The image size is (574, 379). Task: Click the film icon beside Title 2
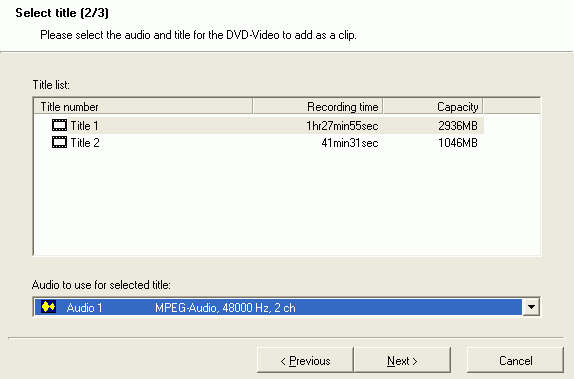(x=59, y=142)
